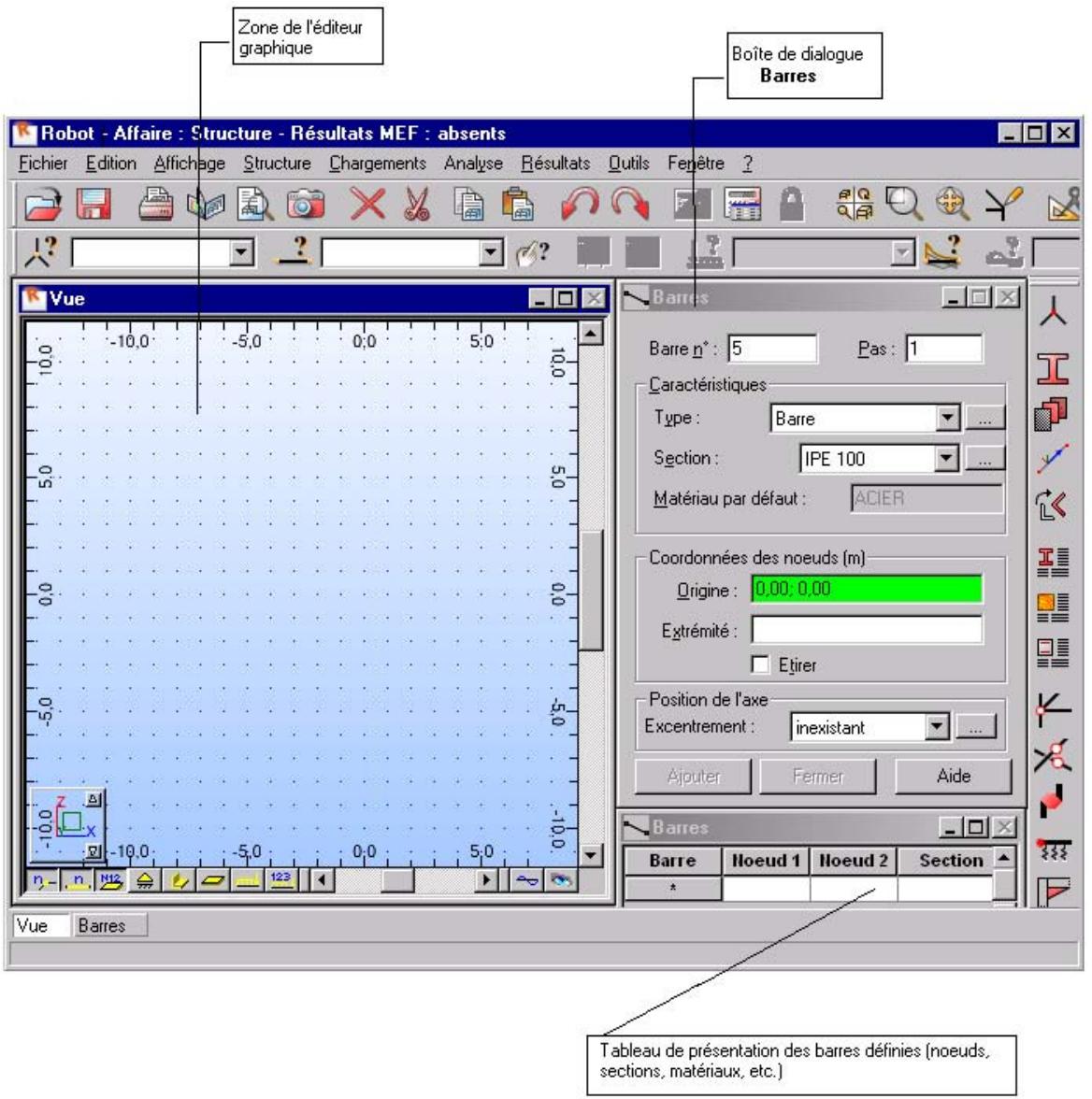This screenshot has width=1092, height=1099.
Task: Toggle bar numbers display in Vue toolbar
Action: [x=78, y=880]
